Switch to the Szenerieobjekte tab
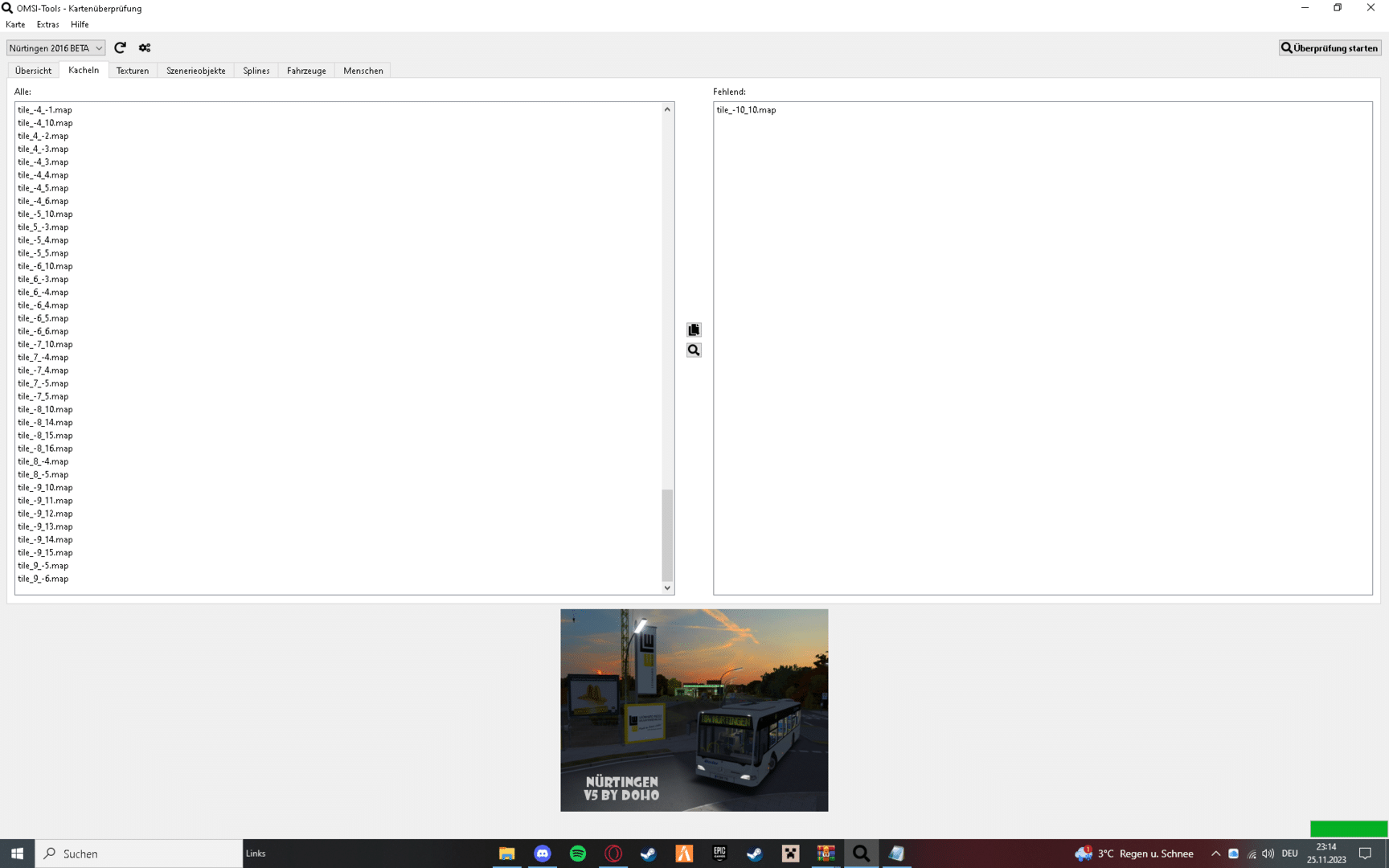1389x868 pixels. [195, 71]
